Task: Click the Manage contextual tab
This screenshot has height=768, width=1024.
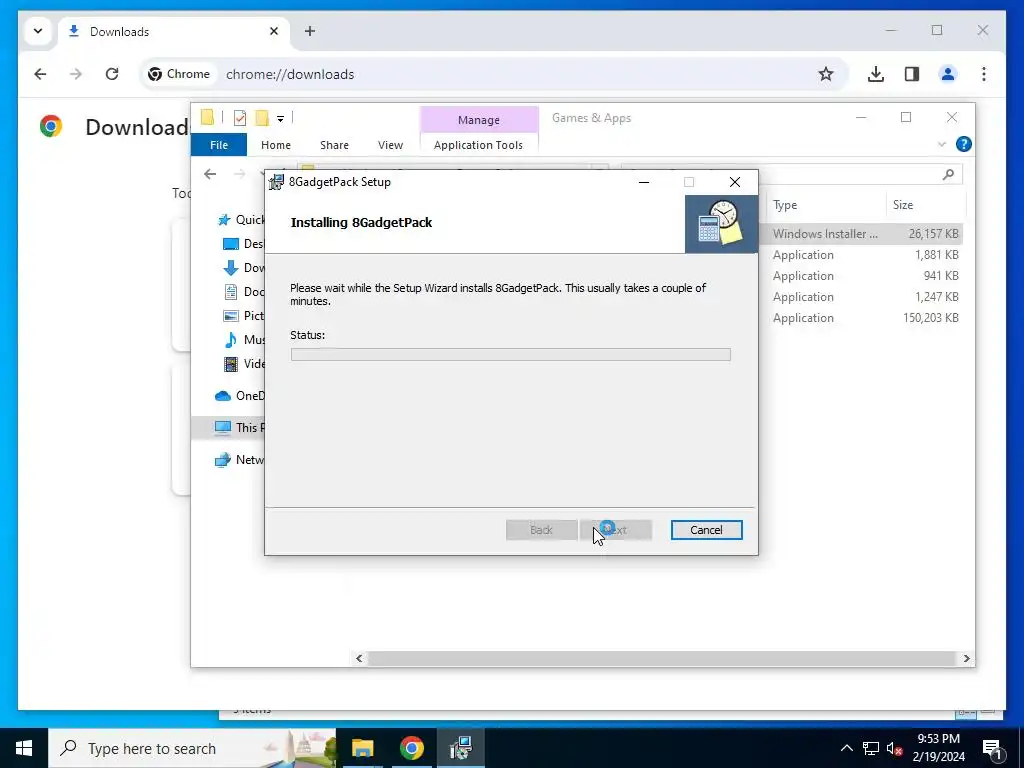Action: point(479,120)
